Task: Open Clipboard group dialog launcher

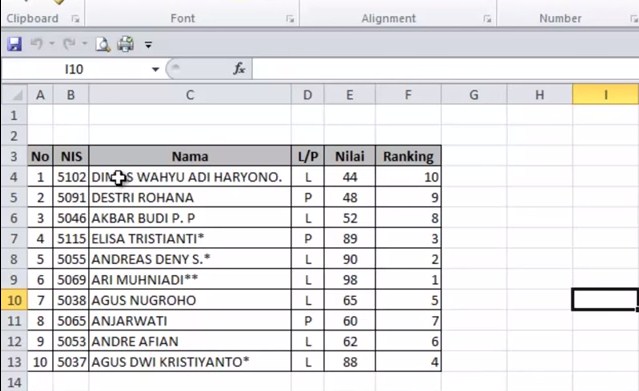Action: pos(75,18)
